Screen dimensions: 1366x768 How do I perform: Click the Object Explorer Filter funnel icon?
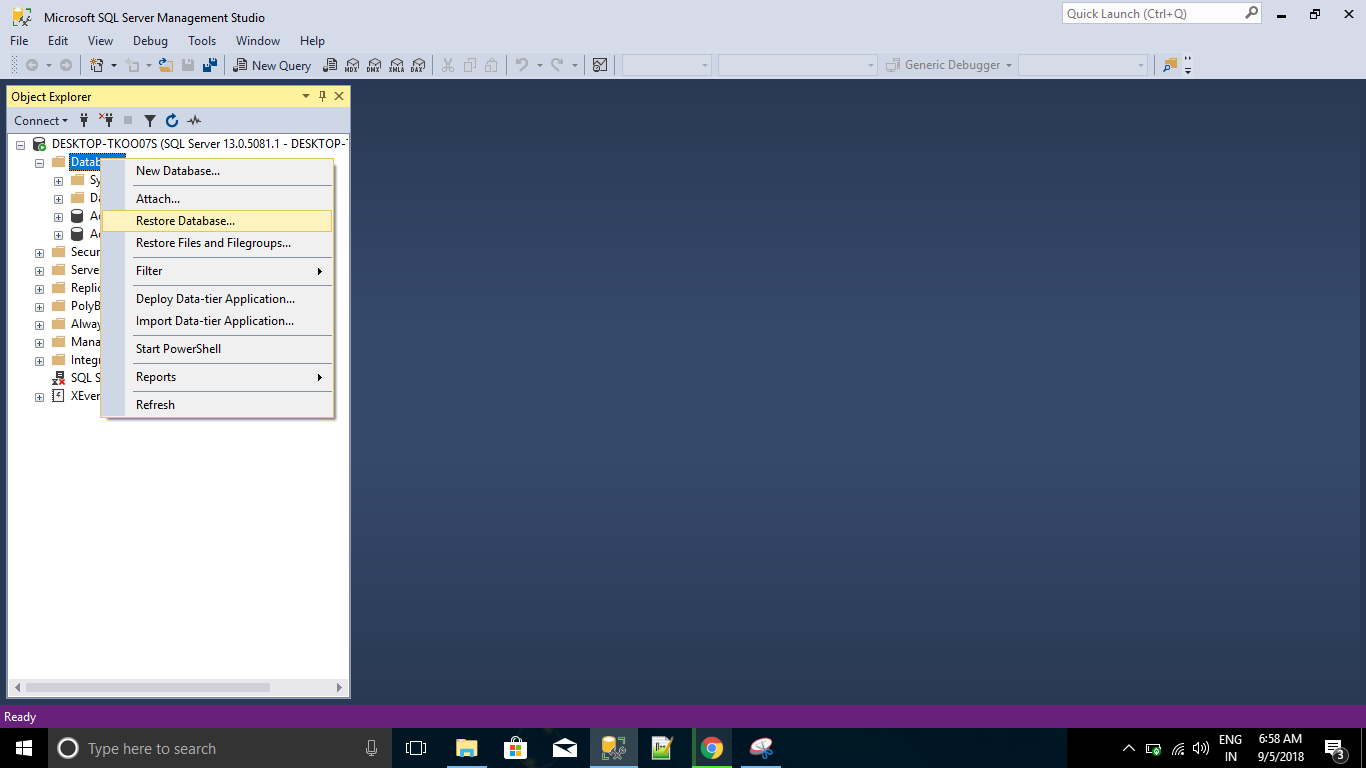[150, 120]
